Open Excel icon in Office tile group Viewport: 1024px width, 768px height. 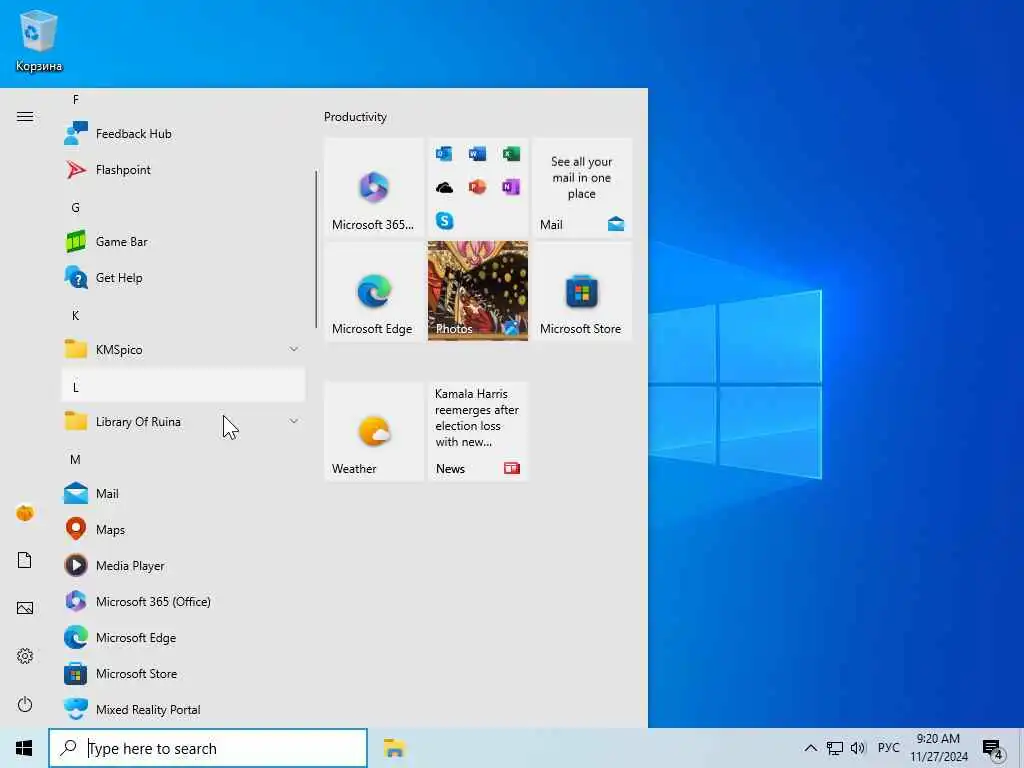point(511,154)
